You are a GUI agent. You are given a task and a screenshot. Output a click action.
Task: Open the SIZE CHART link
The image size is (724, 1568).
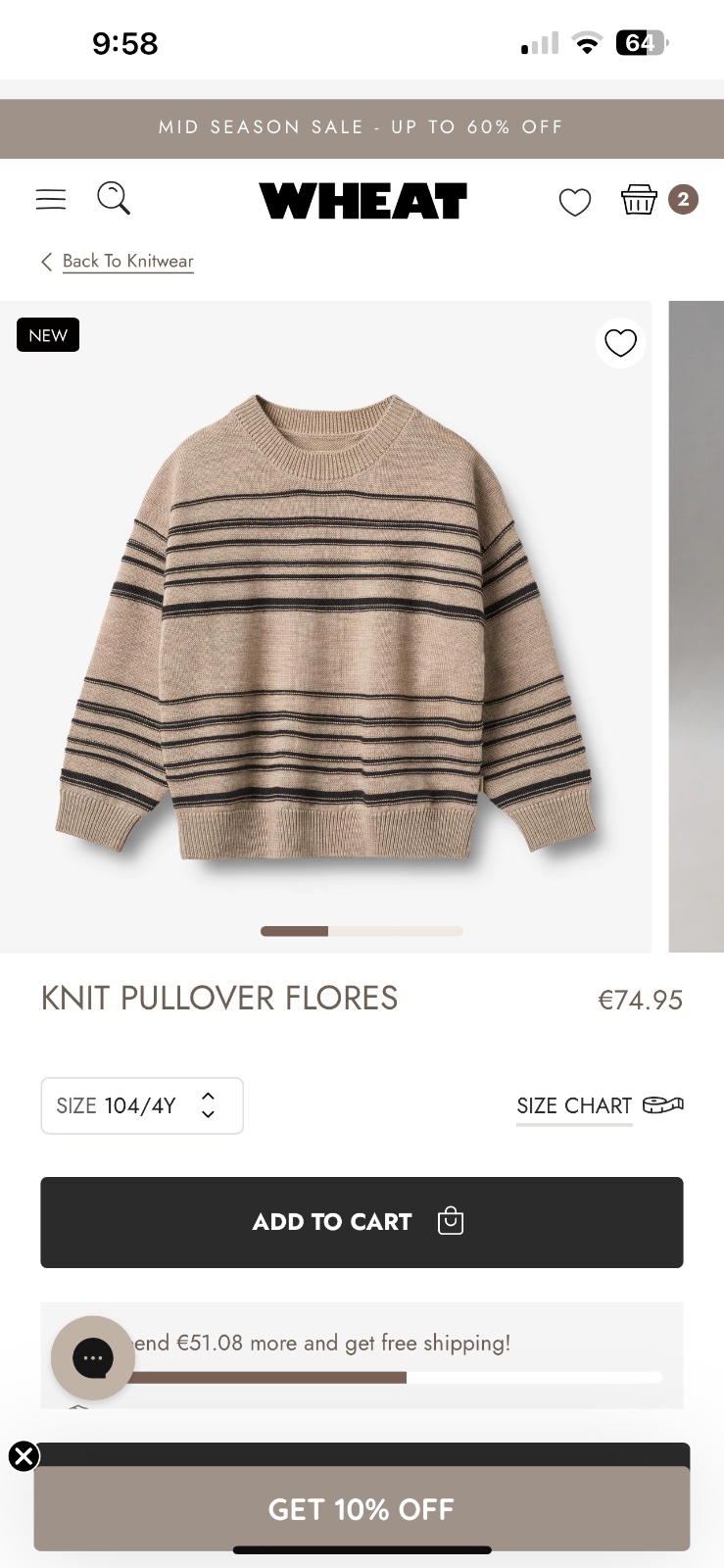tap(574, 1105)
